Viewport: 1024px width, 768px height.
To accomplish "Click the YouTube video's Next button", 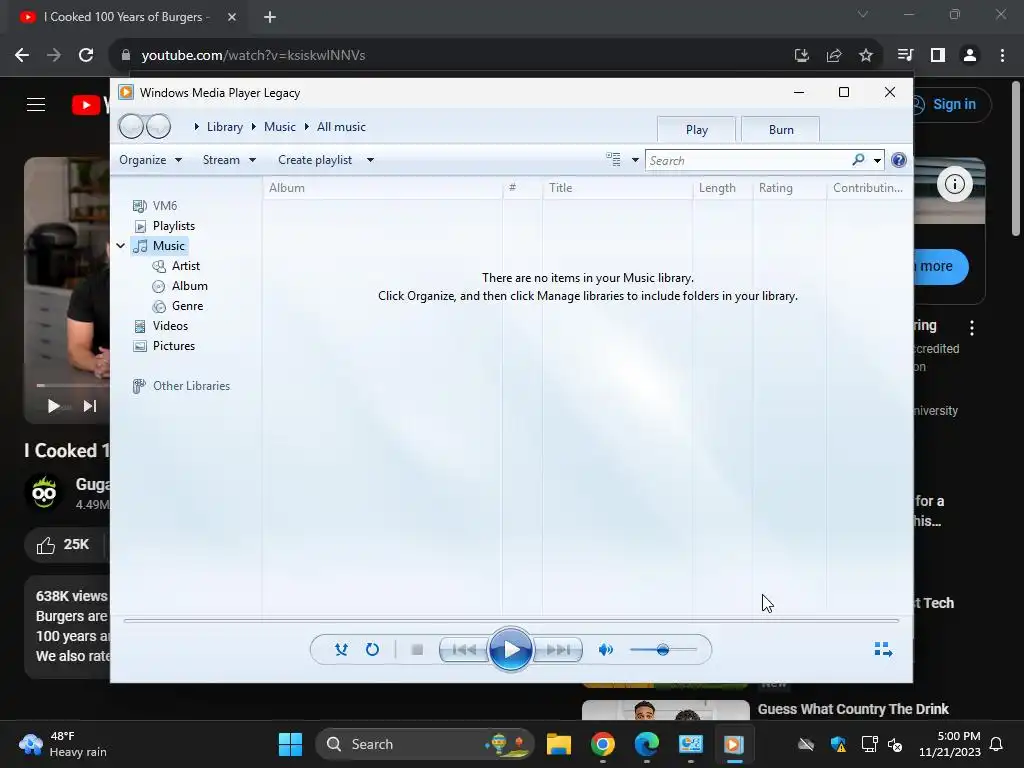I will pos(89,406).
